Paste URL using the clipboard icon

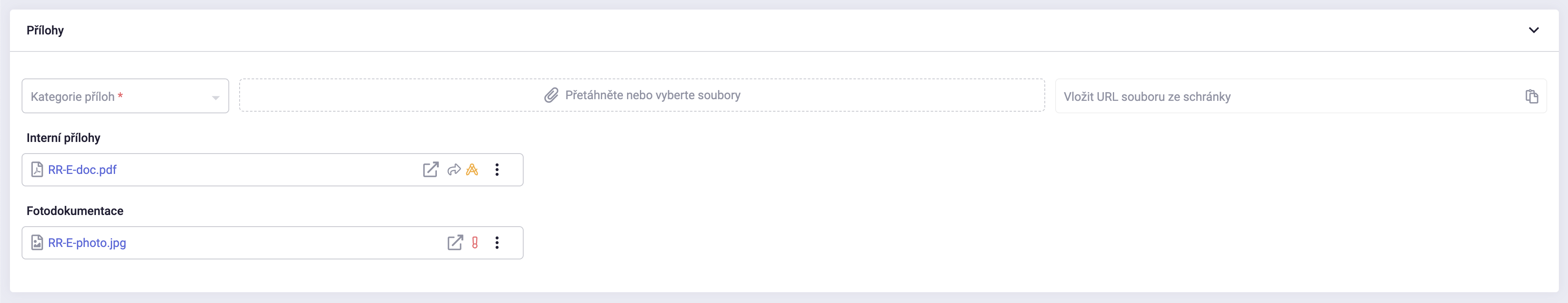point(1531,97)
